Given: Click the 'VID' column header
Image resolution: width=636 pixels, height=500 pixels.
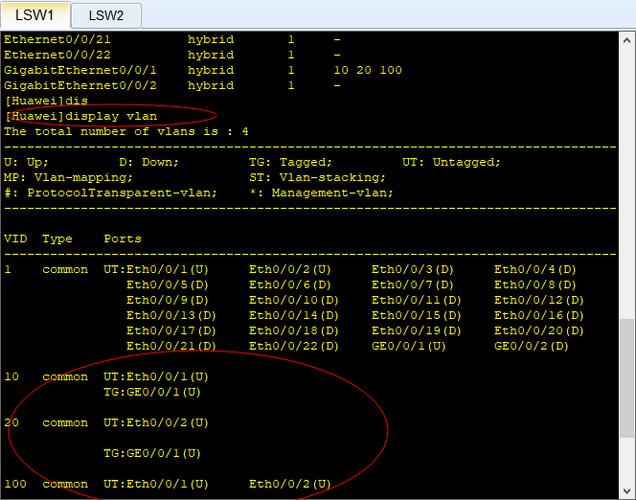Looking at the screenshot, I should pos(15,238).
